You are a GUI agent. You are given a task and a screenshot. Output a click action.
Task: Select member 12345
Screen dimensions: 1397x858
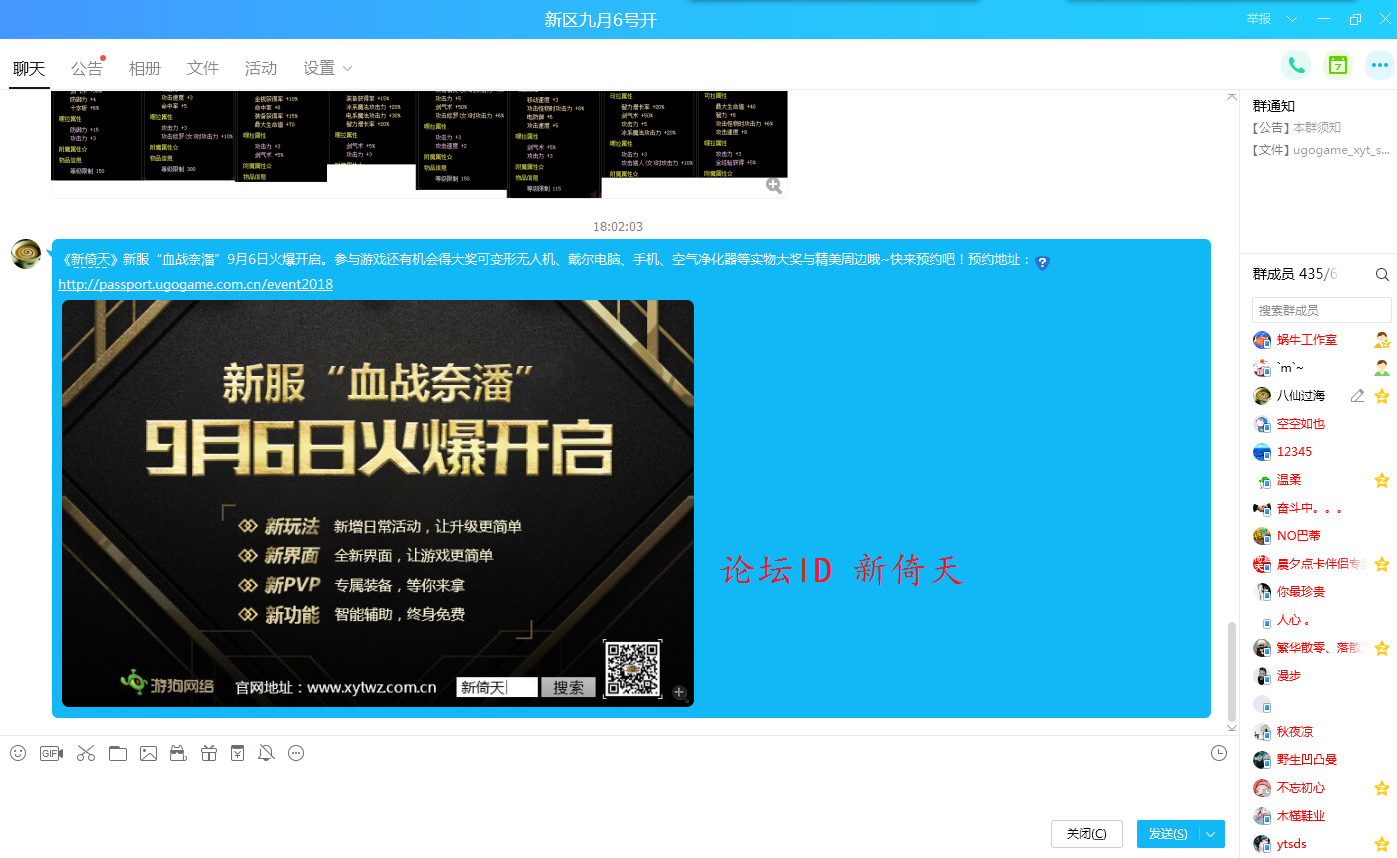pyautogui.click(x=1295, y=452)
